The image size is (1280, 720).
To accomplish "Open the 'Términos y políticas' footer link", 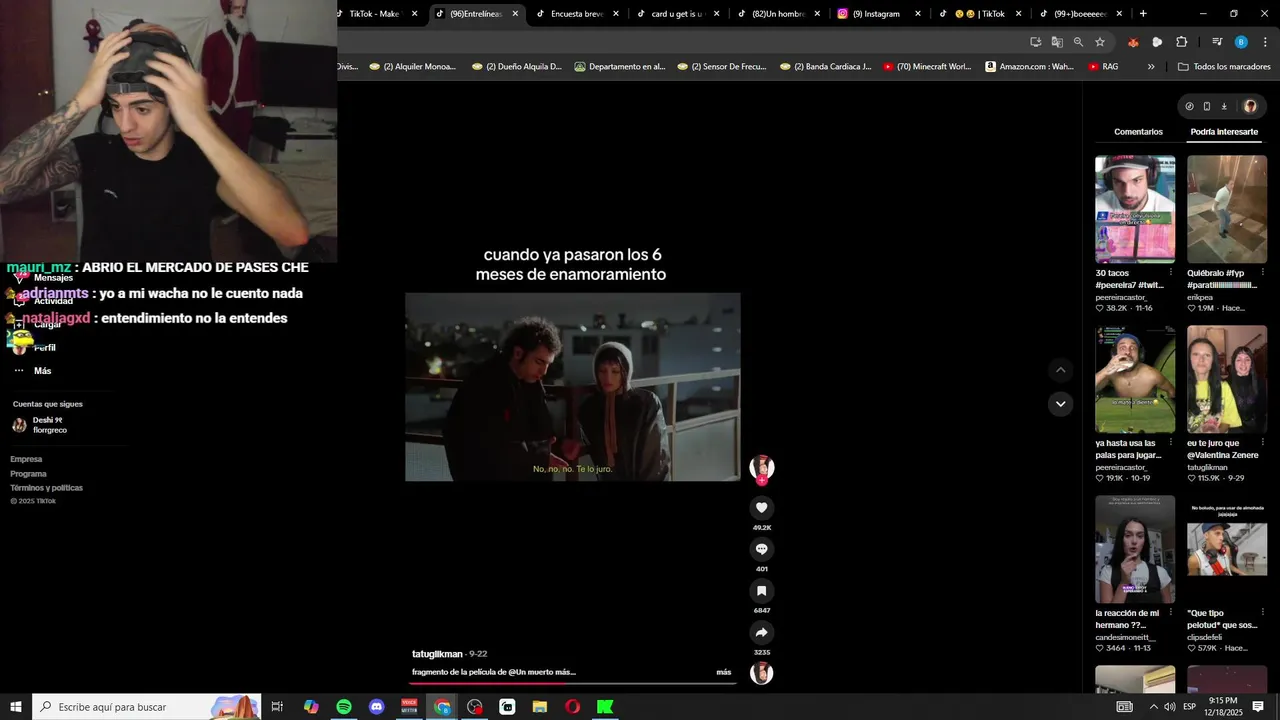I will pyautogui.click(x=46, y=488).
